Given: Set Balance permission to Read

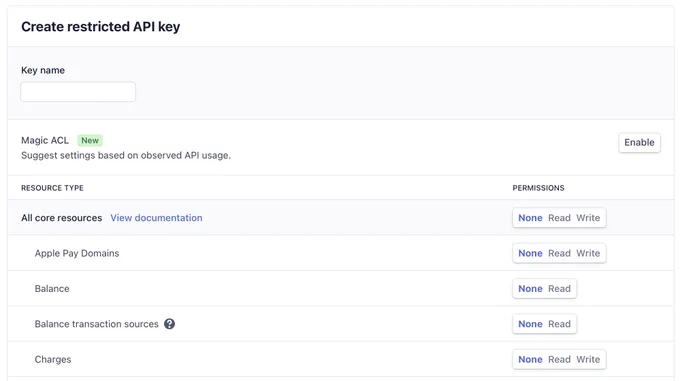Looking at the screenshot, I should click(559, 289).
